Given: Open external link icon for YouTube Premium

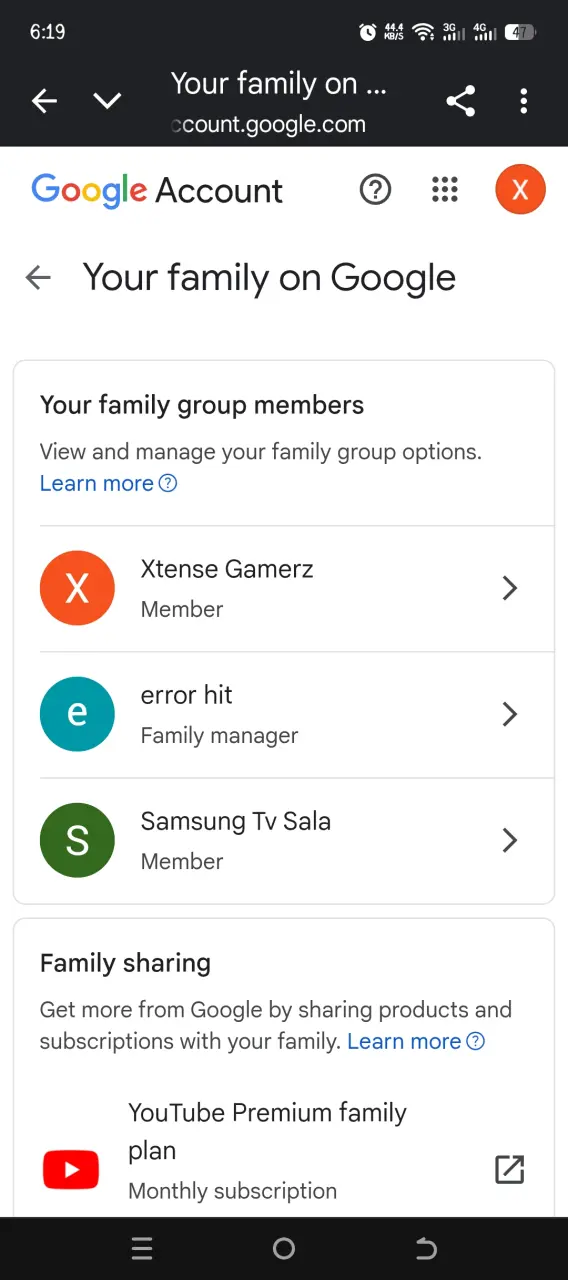Looking at the screenshot, I should point(509,1169).
